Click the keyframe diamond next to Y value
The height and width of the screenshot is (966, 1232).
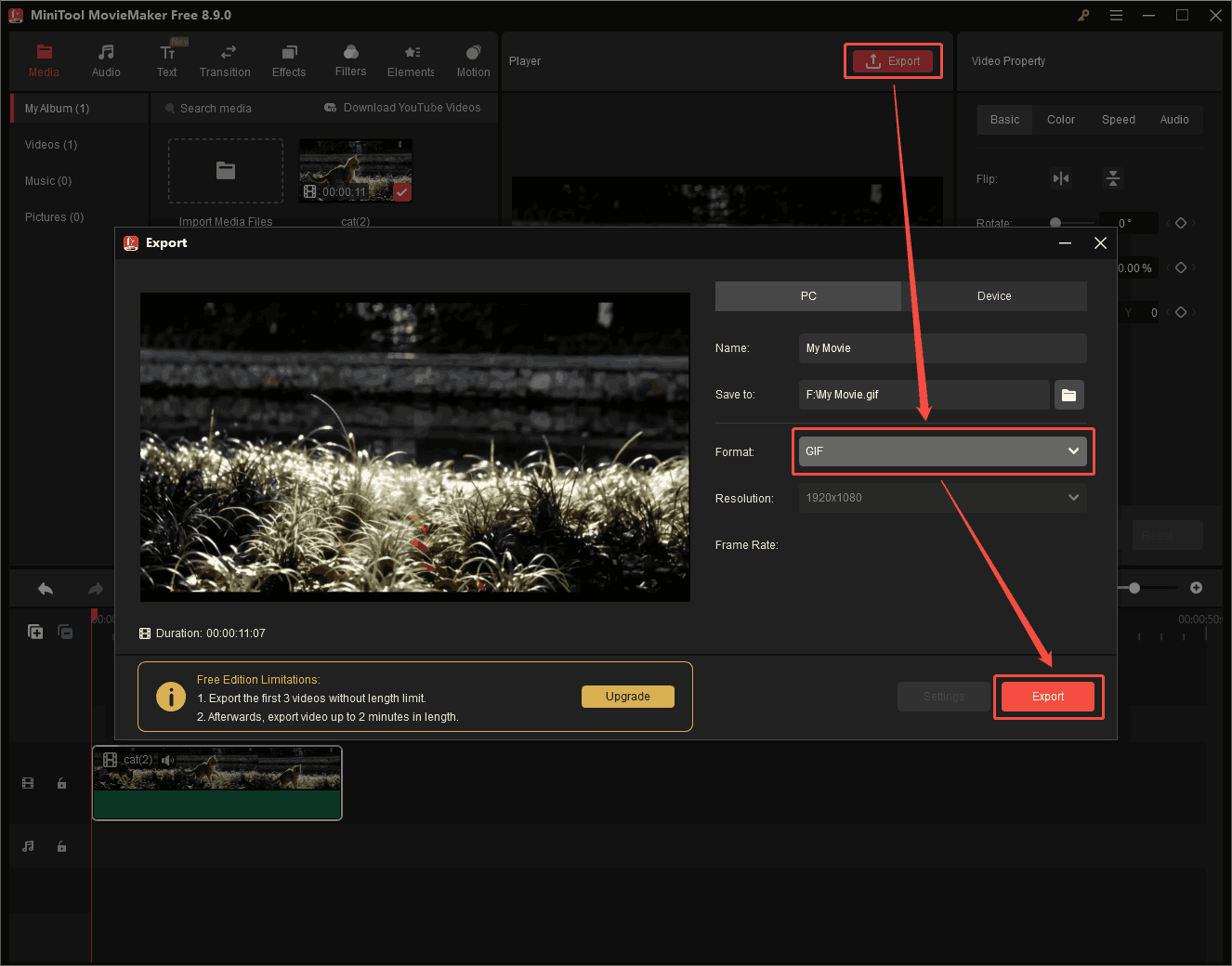[x=1181, y=312]
